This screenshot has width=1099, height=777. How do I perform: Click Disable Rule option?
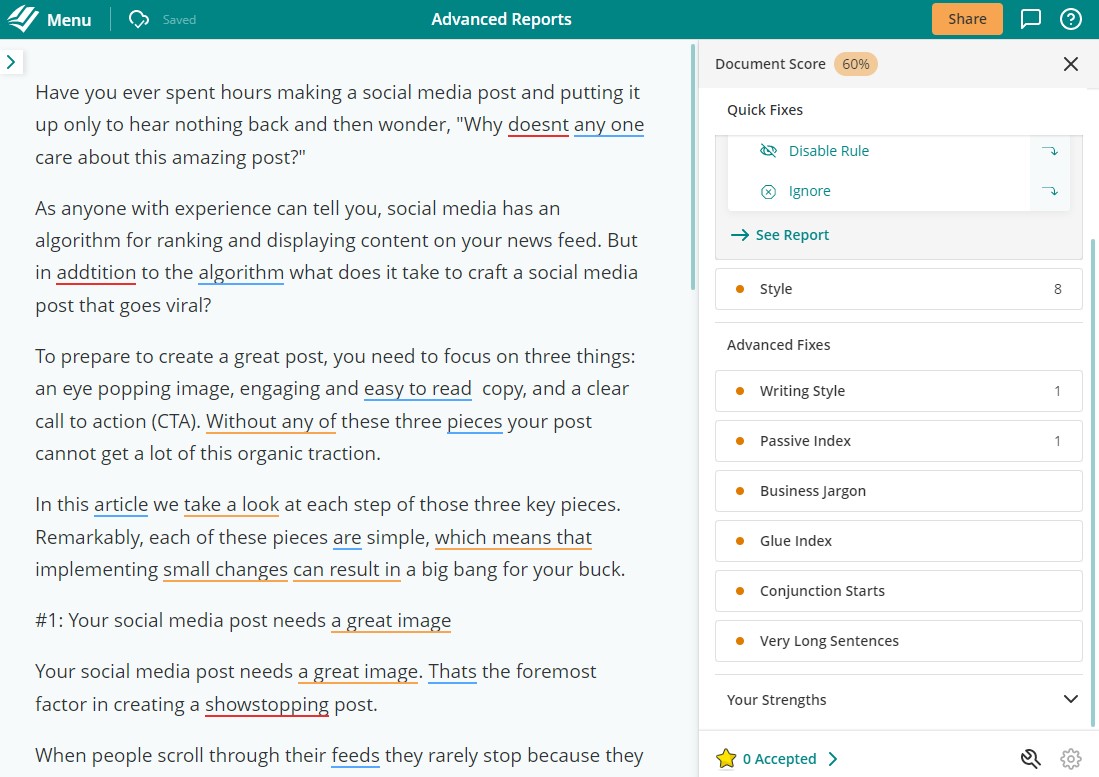pos(828,151)
